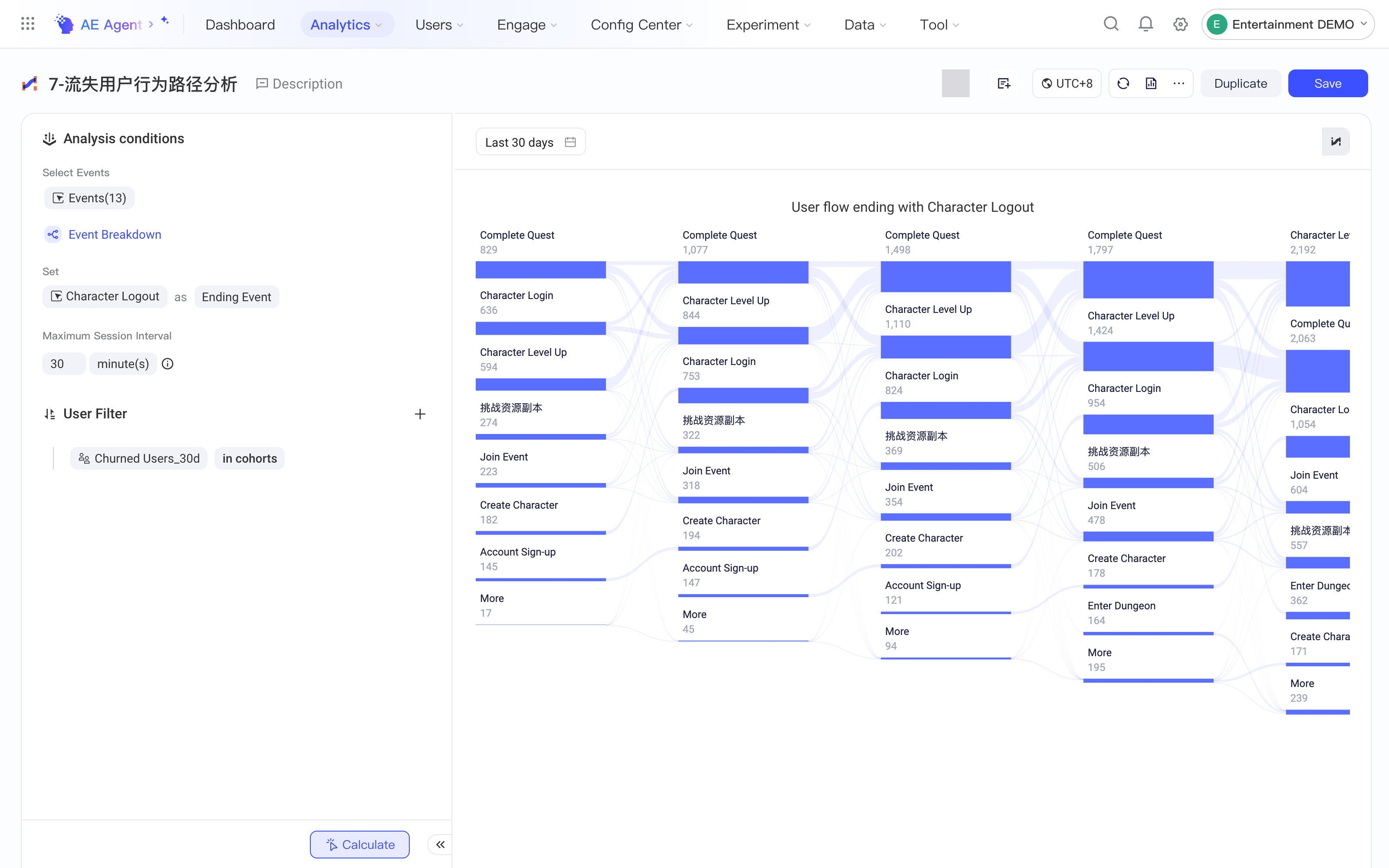Screen dimensions: 1389x868
Task: Open the Events(13) selector
Action: pos(89,198)
